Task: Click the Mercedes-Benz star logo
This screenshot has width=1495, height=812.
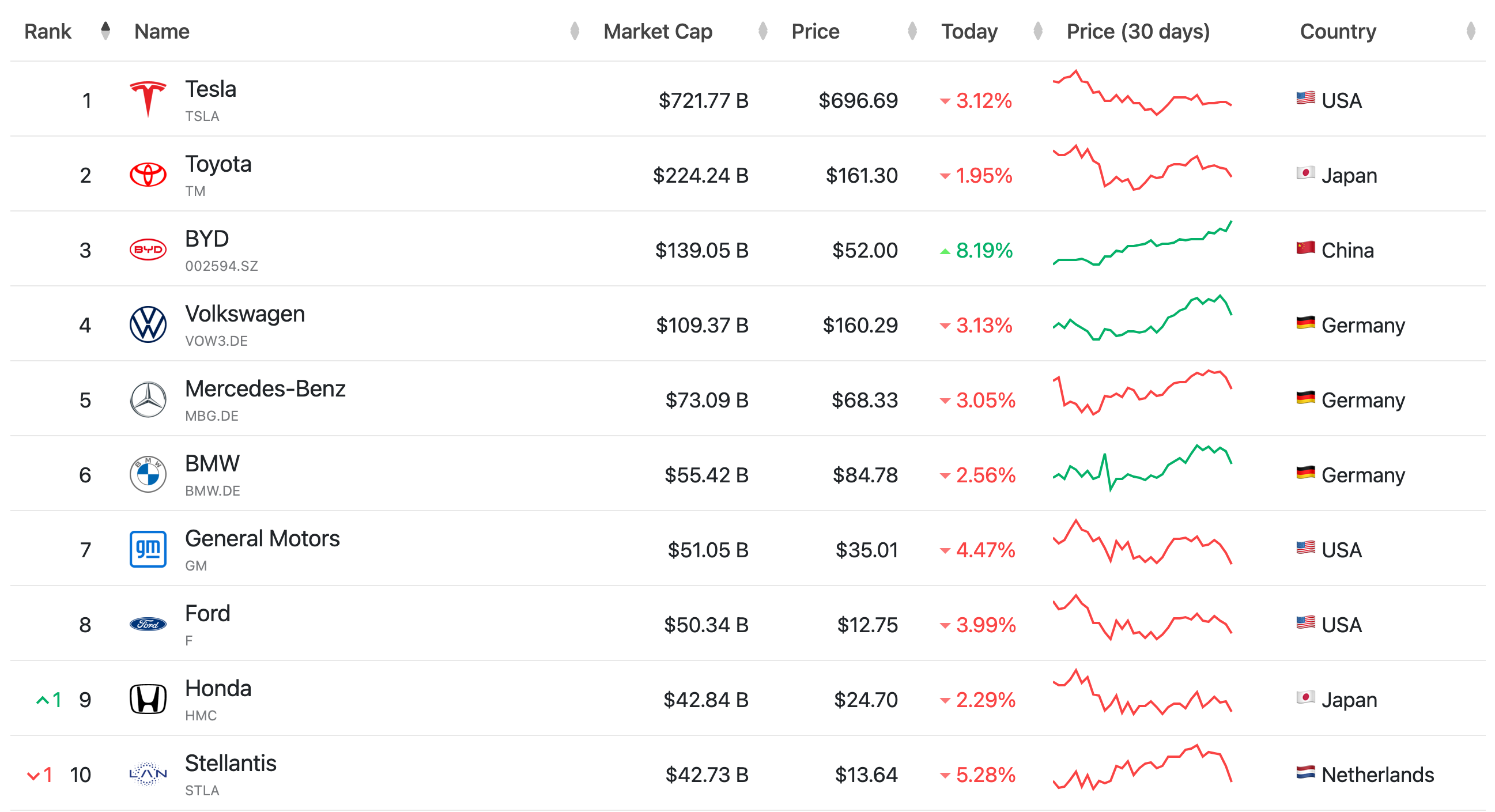Action: point(148,399)
